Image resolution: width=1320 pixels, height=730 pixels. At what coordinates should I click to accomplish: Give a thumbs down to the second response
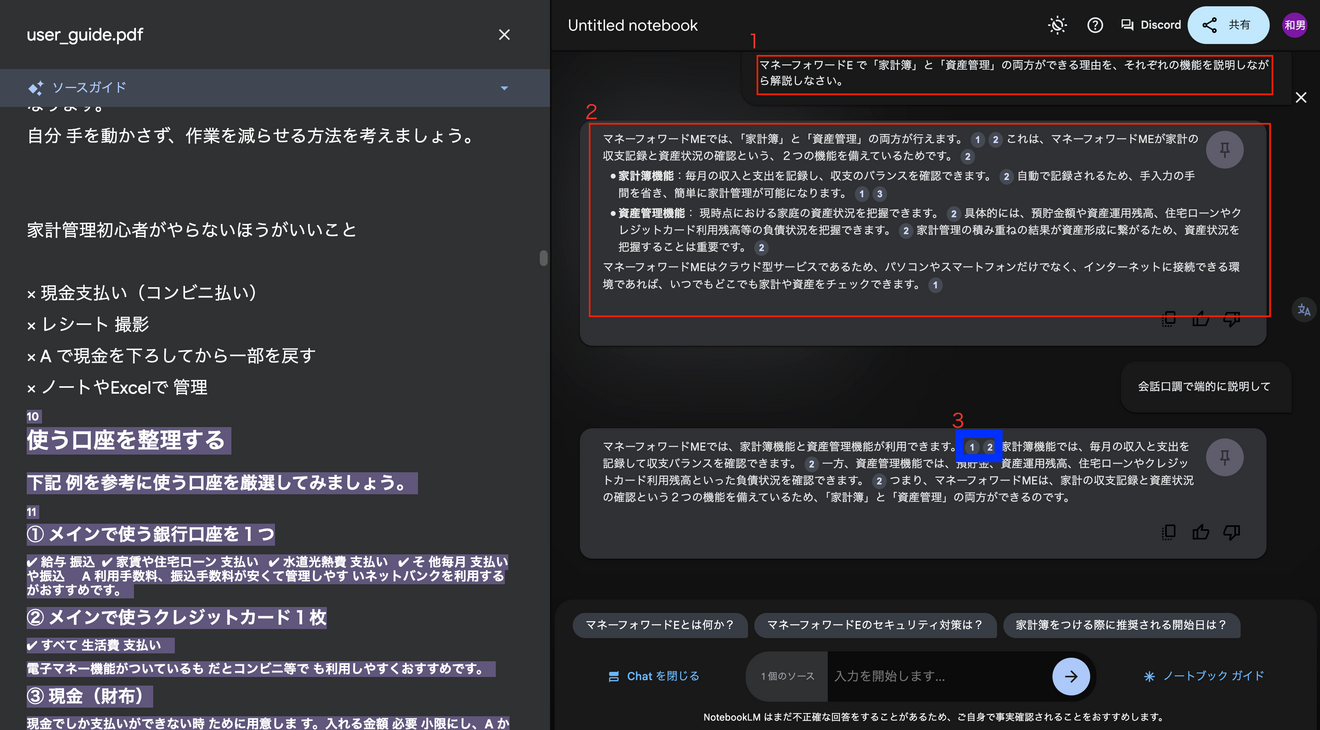pos(1232,532)
